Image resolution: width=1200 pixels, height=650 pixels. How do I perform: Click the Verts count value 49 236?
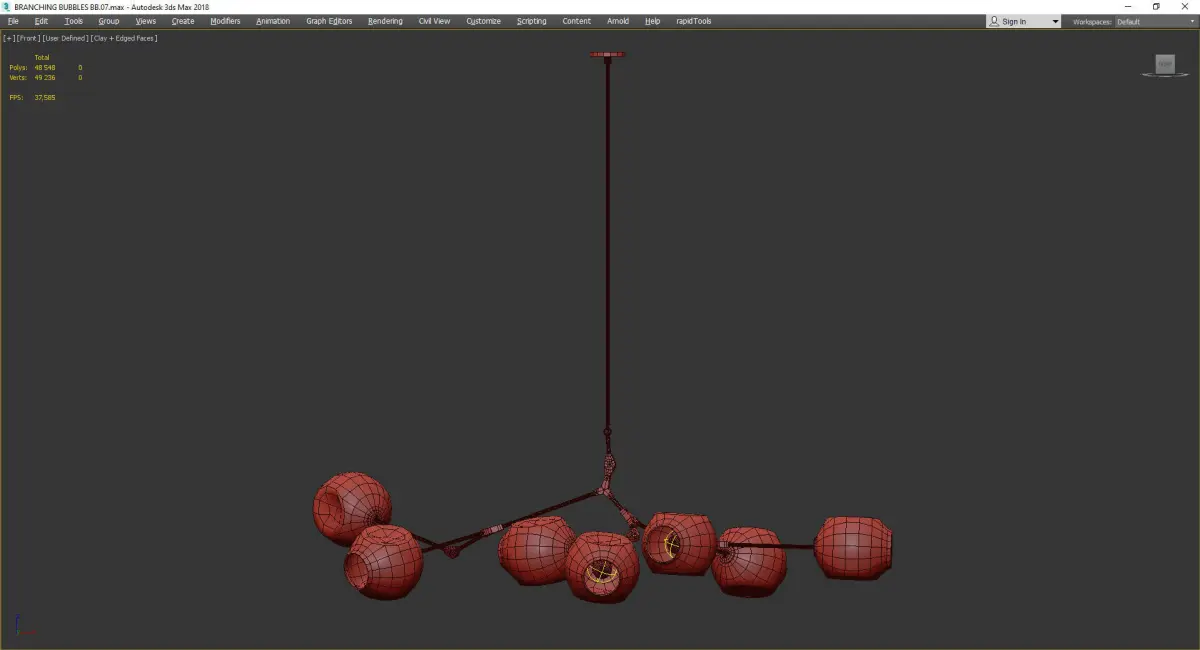click(44, 77)
